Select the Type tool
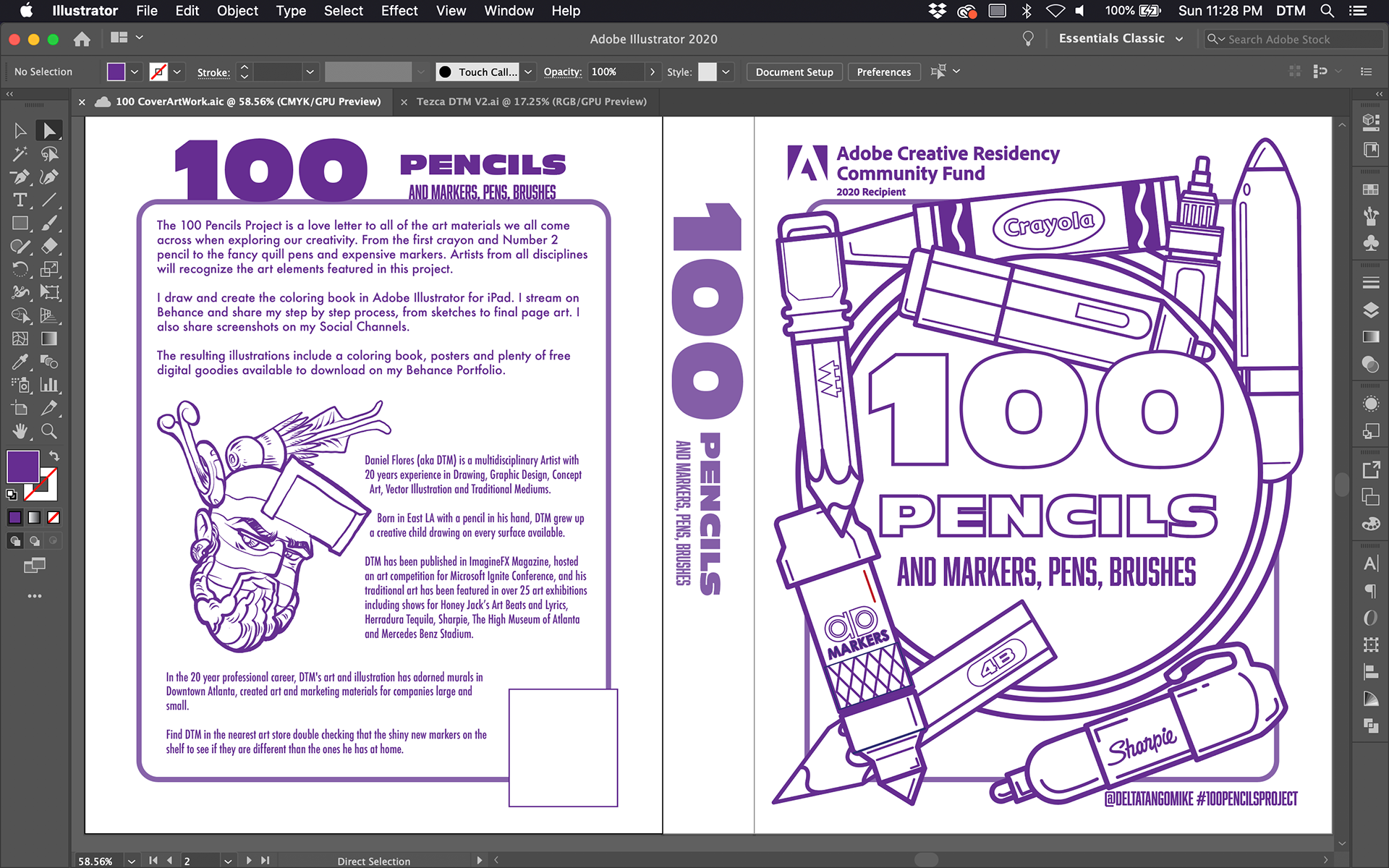This screenshot has width=1389, height=868. [20, 200]
